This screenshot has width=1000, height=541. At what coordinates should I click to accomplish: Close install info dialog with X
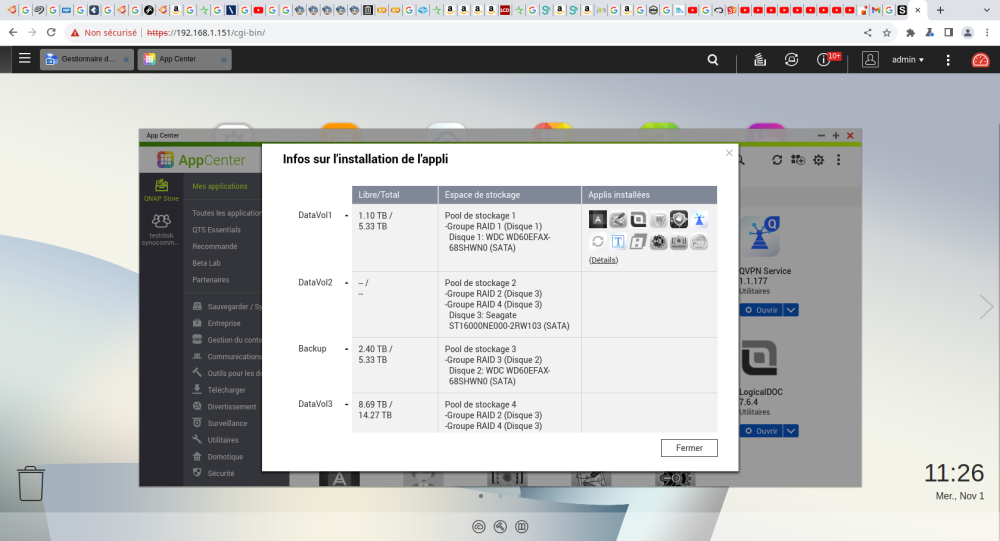(729, 153)
